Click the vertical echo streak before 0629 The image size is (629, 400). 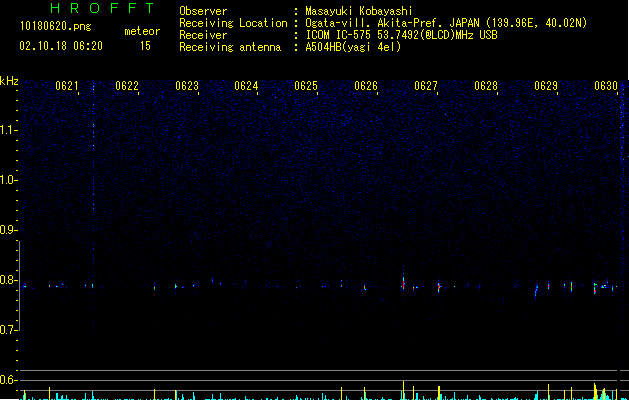click(x=536, y=290)
